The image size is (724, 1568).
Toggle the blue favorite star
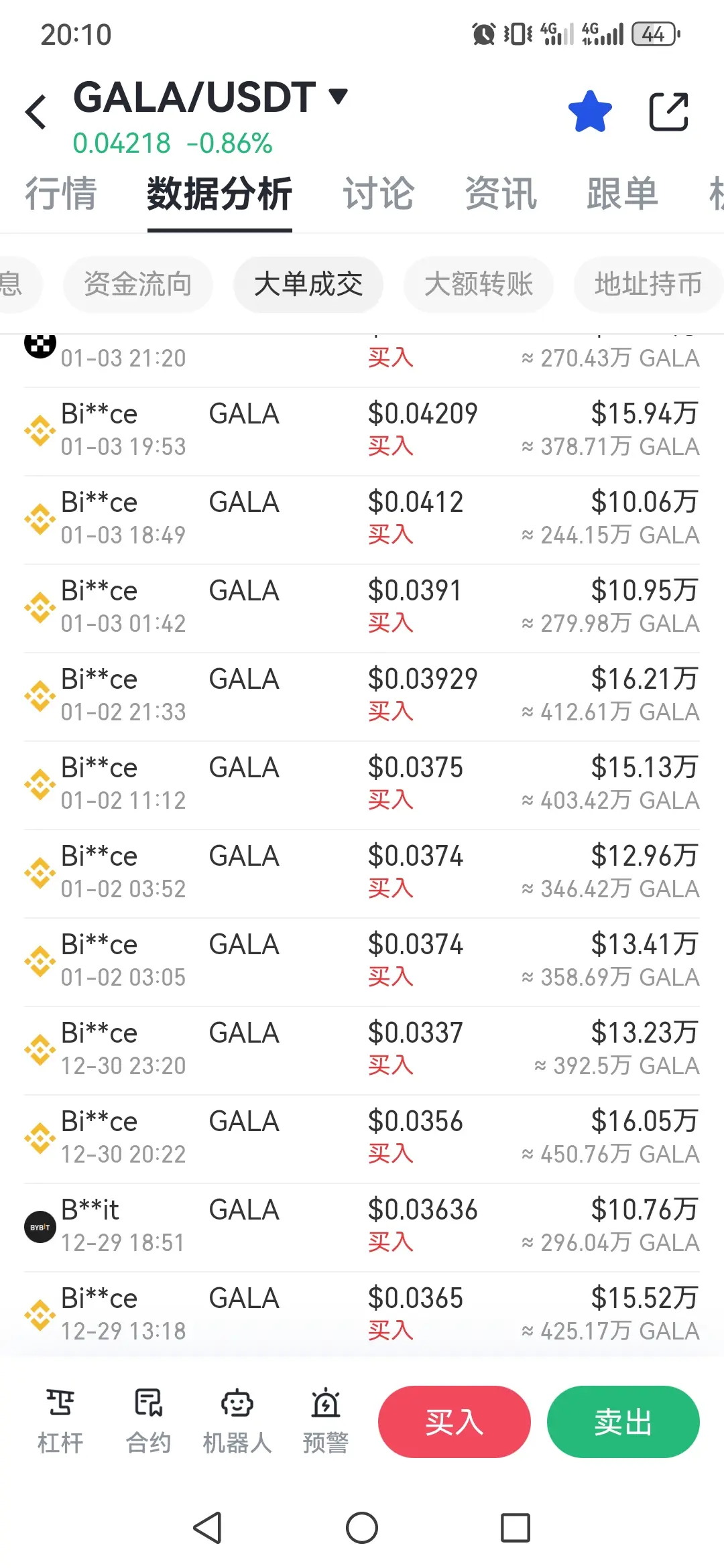pos(590,111)
